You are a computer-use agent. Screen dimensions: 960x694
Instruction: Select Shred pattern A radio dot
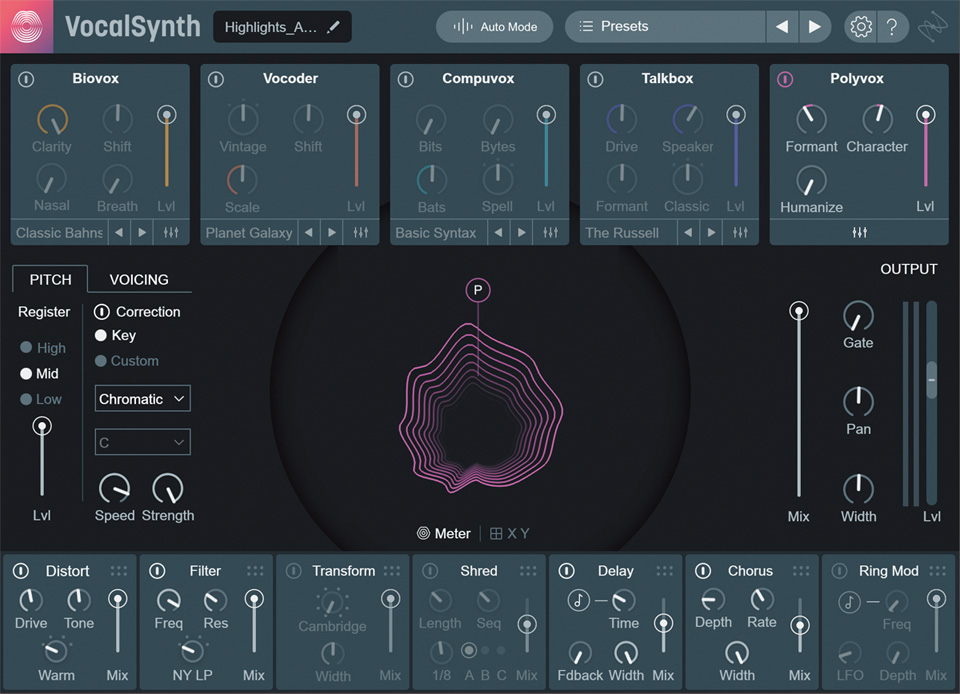pyautogui.click(x=469, y=650)
